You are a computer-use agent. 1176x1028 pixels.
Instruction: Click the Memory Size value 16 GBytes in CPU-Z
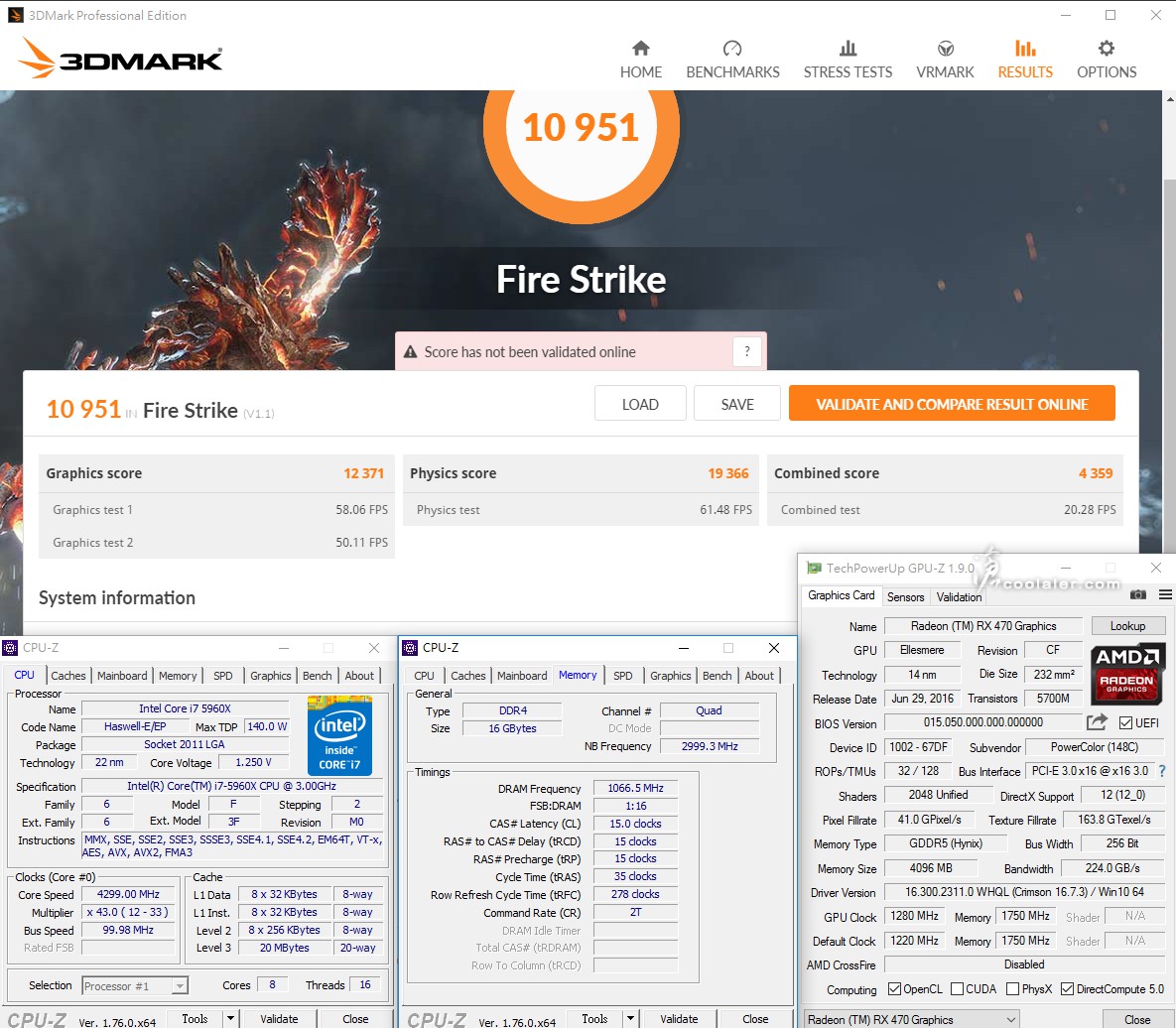pyautogui.click(x=512, y=728)
